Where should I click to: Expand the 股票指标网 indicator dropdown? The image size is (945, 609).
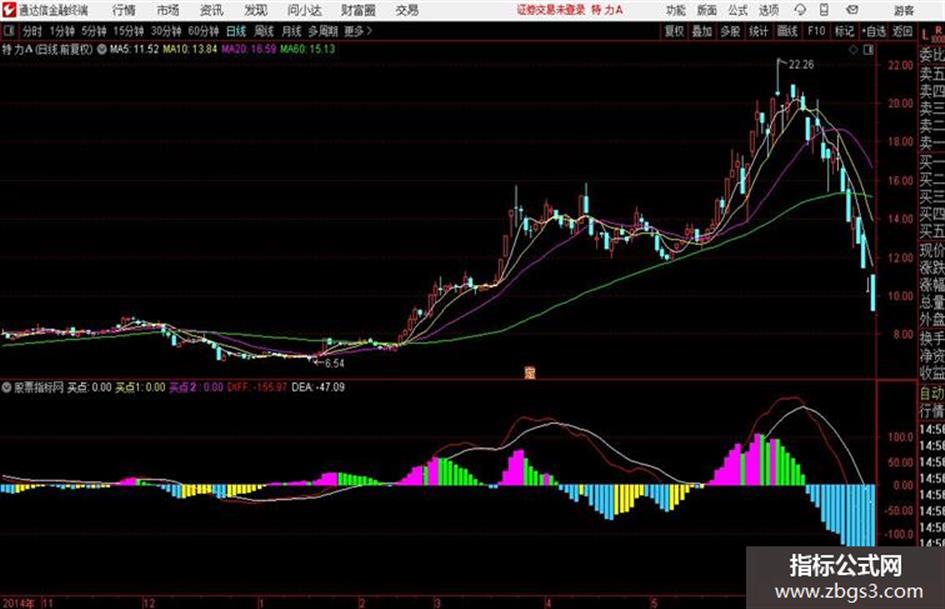tap(7, 387)
